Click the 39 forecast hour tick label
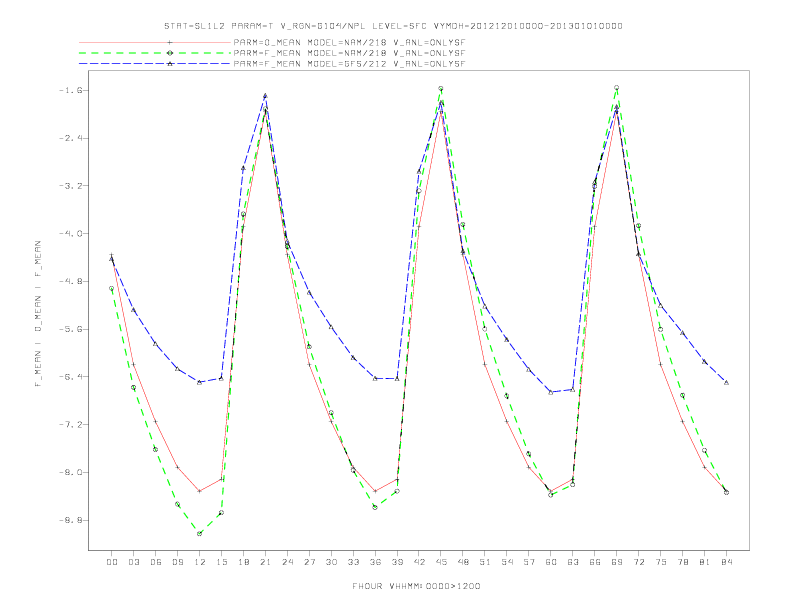Image resolution: width=792 pixels, height=612 pixels. coord(397,562)
